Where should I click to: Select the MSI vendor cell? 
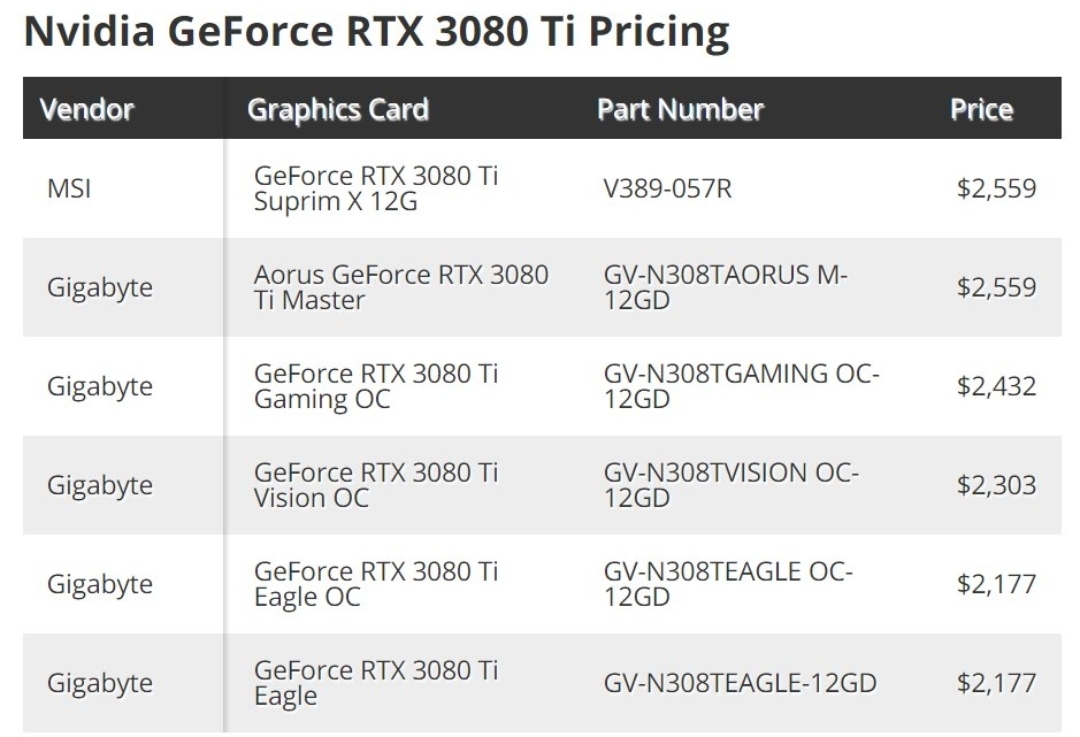click(x=69, y=188)
